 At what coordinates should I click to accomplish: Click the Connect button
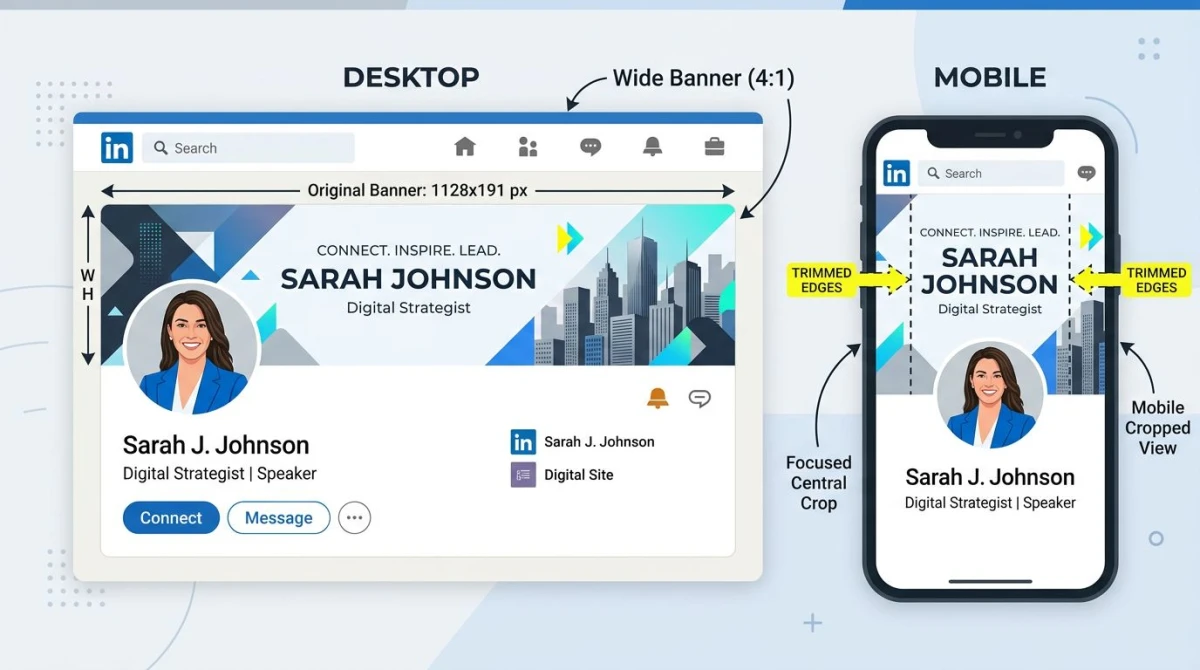coord(171,518)
